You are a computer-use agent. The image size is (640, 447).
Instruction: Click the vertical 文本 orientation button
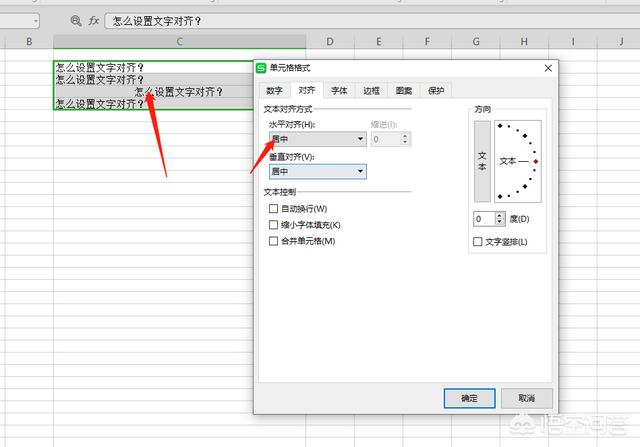coord(482,161)
